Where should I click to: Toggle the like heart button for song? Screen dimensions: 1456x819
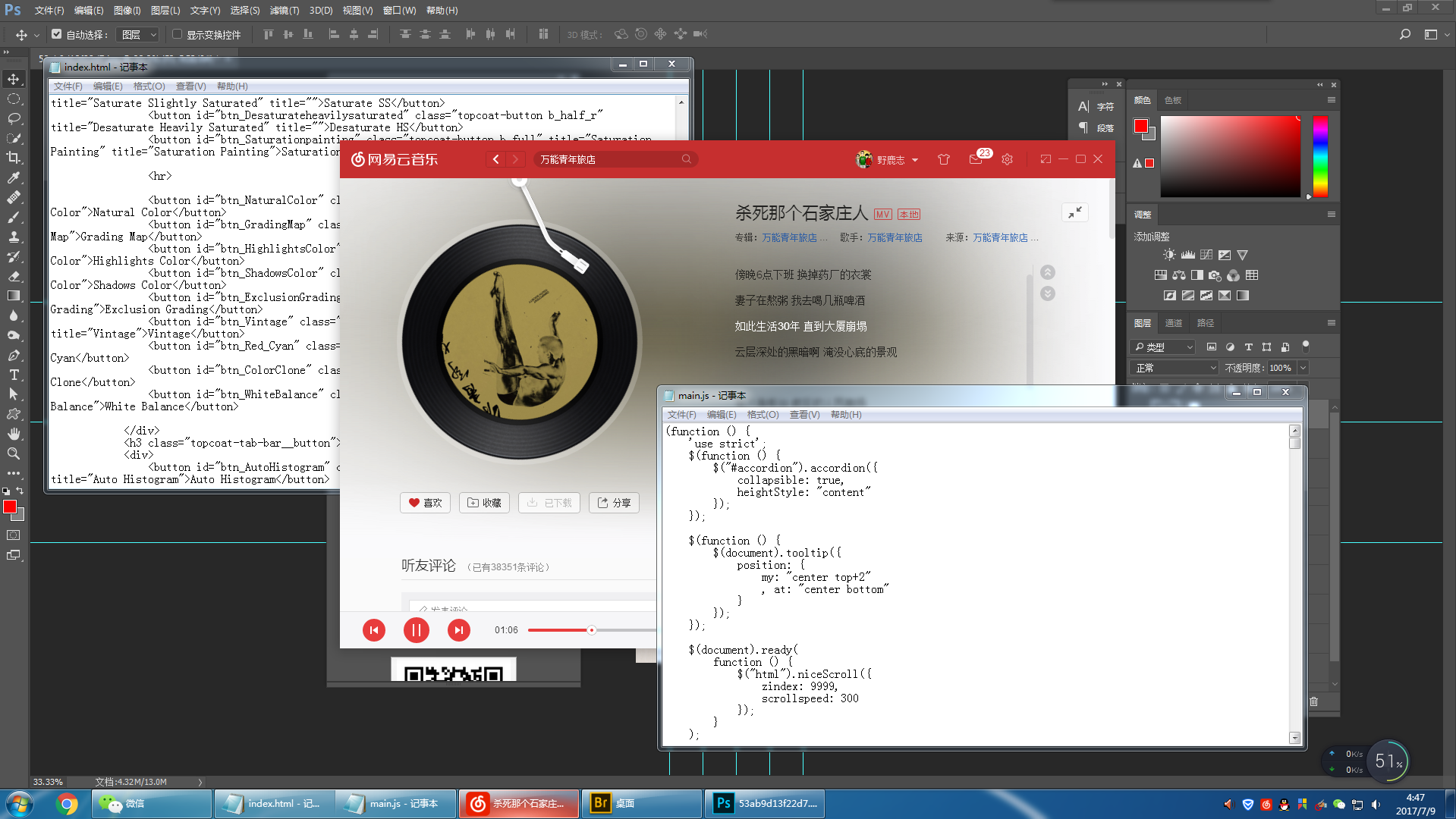425,503
